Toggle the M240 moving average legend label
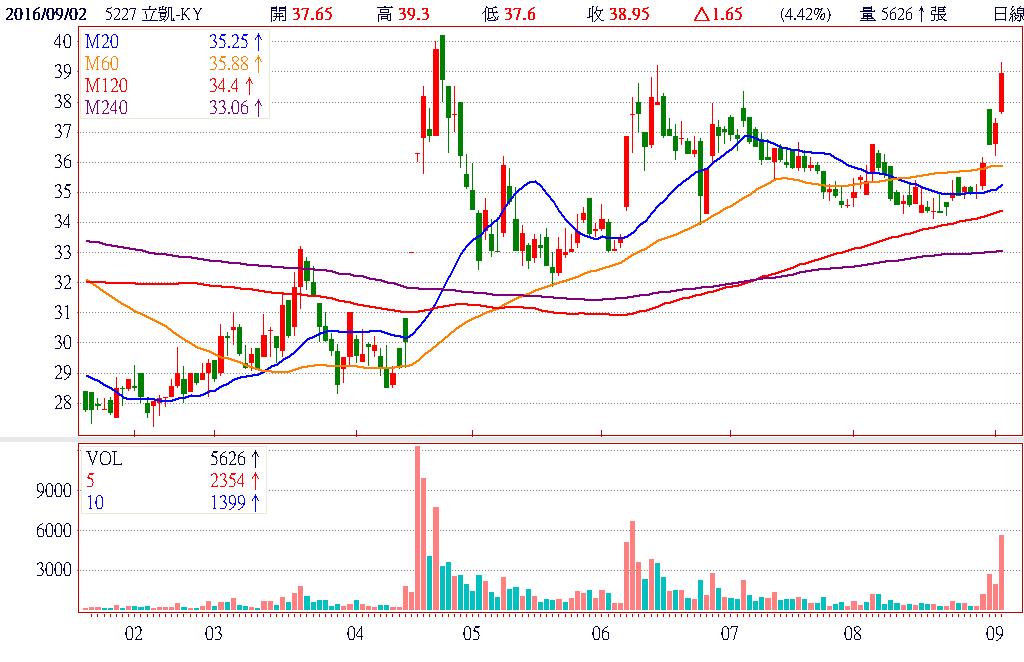 (107, 108)
